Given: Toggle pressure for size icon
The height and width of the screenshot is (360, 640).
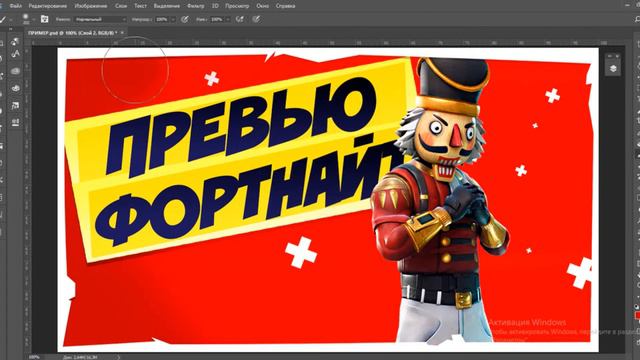Looking at the screenshot, I should (x=256, y=19).
